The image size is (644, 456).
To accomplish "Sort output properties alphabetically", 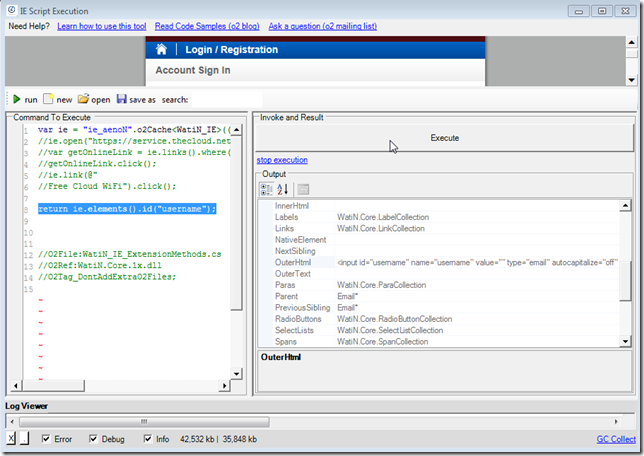I will pos(283,189).
